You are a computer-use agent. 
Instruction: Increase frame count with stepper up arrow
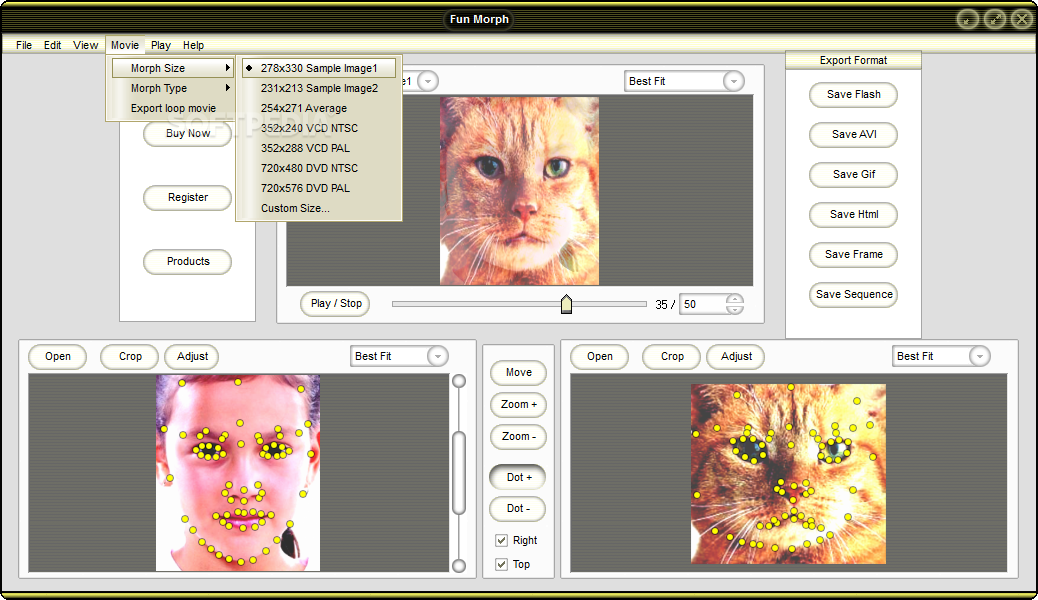[x=734, y=299]
